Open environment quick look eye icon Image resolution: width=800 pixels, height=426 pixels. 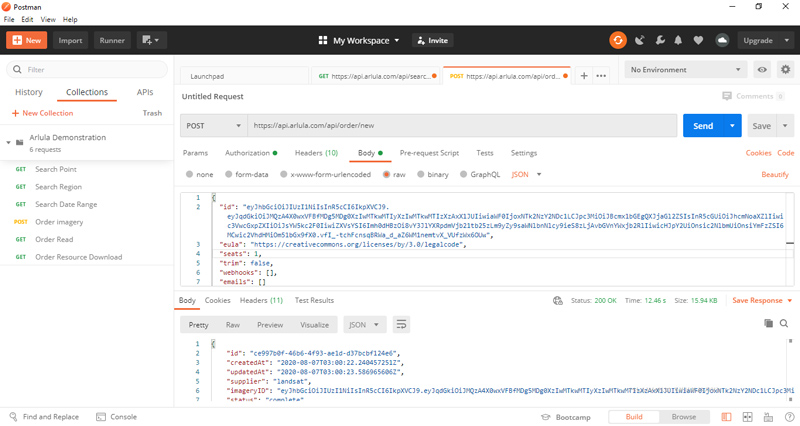(762, 69)
